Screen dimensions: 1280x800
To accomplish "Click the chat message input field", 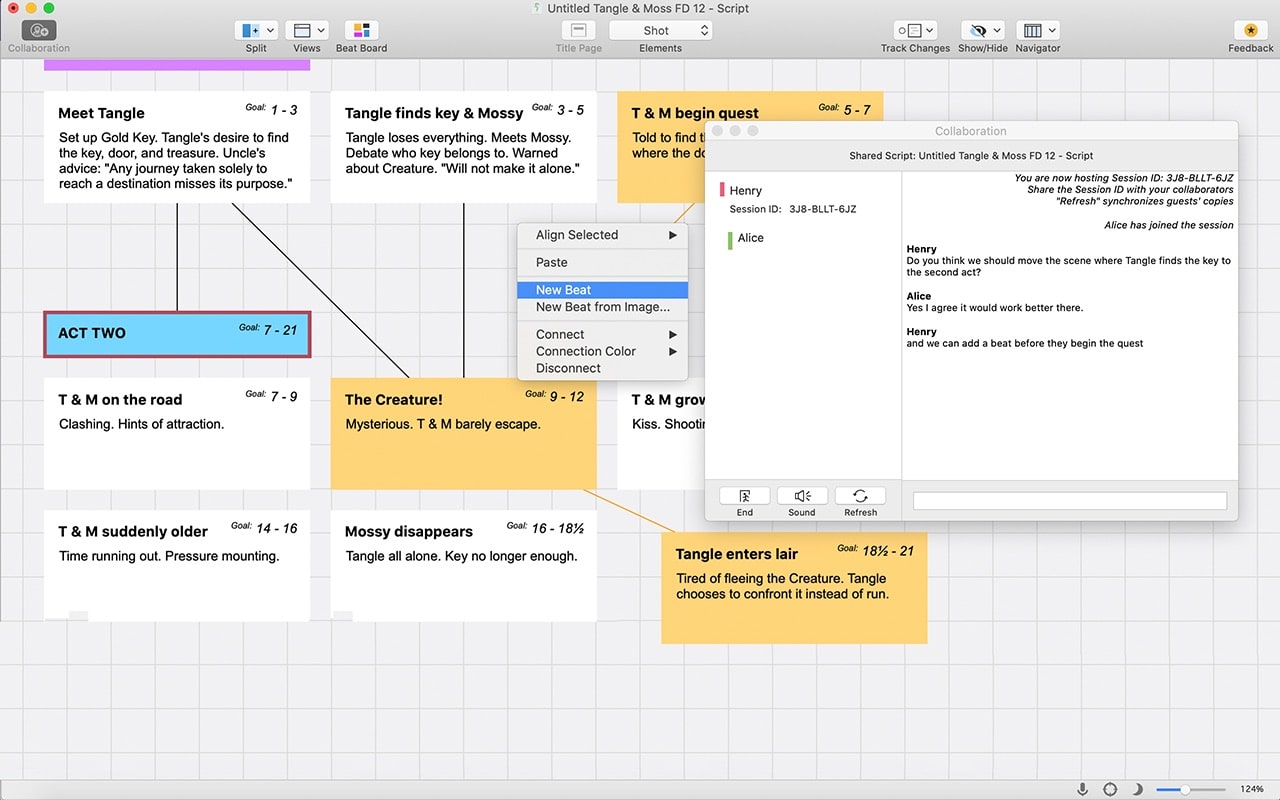I will click(1069, 500).
